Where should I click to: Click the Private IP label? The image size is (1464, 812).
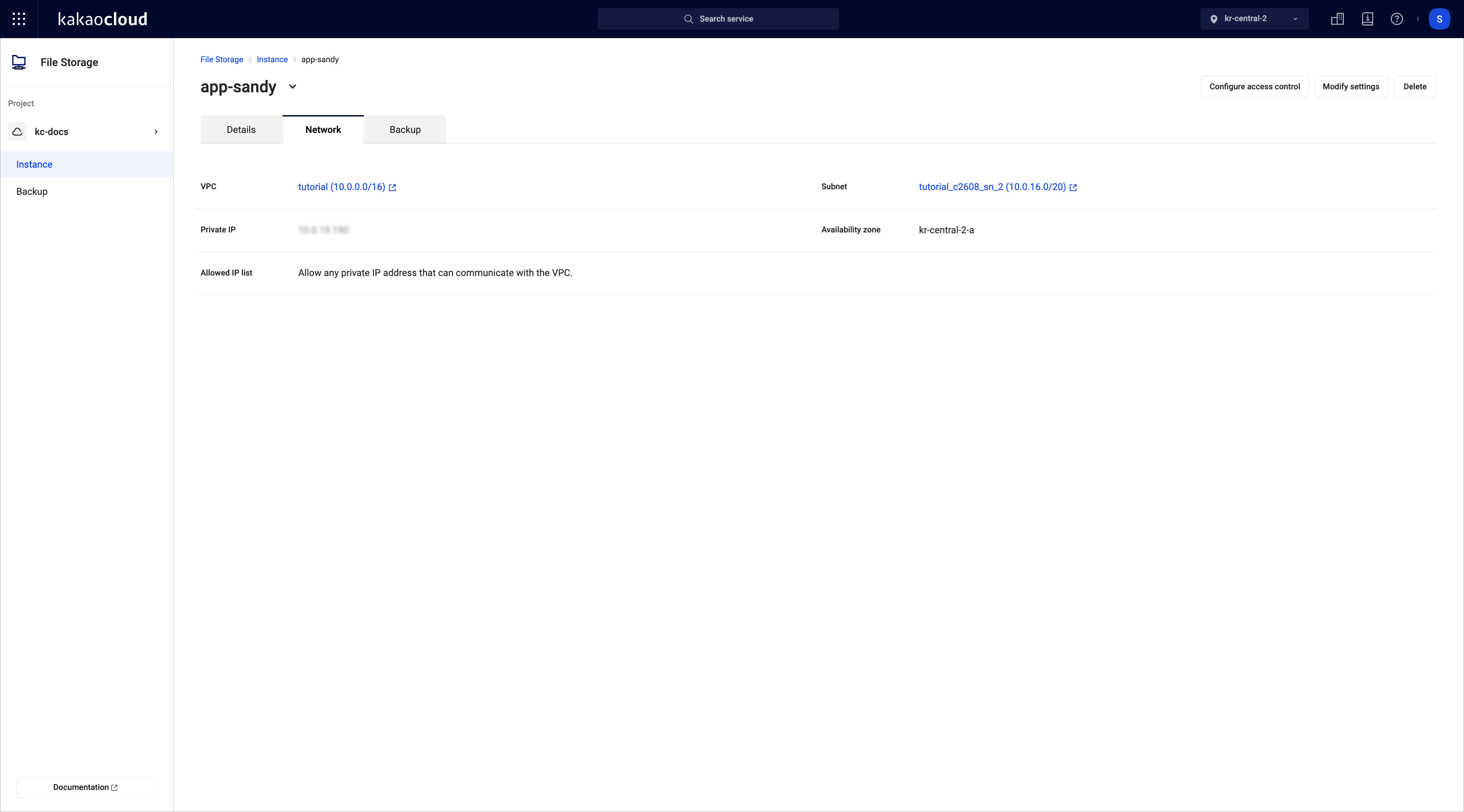(218, 230)
